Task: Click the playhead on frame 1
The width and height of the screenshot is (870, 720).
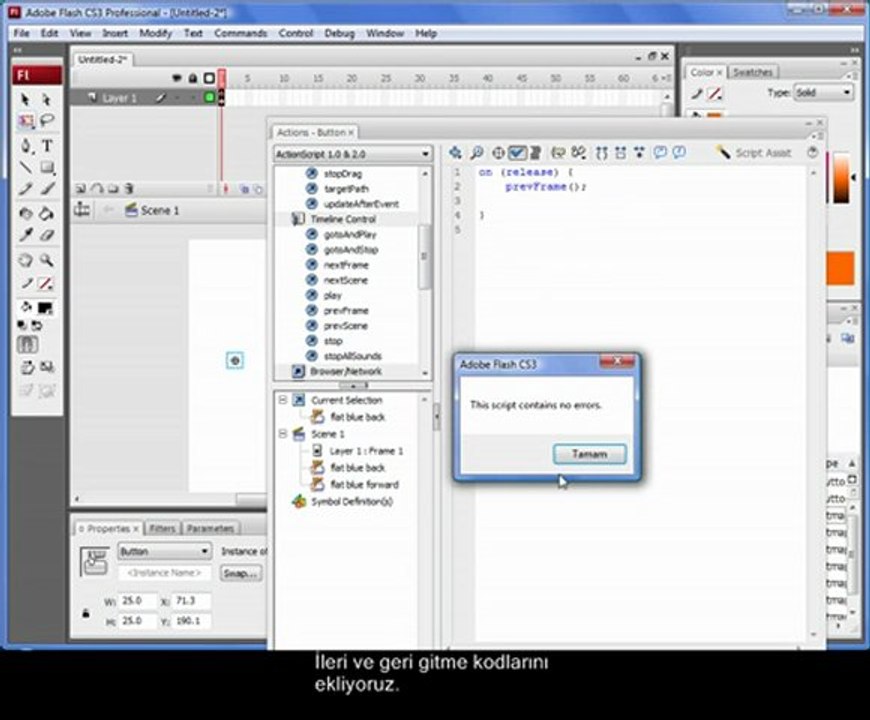Action: point(222,78)
